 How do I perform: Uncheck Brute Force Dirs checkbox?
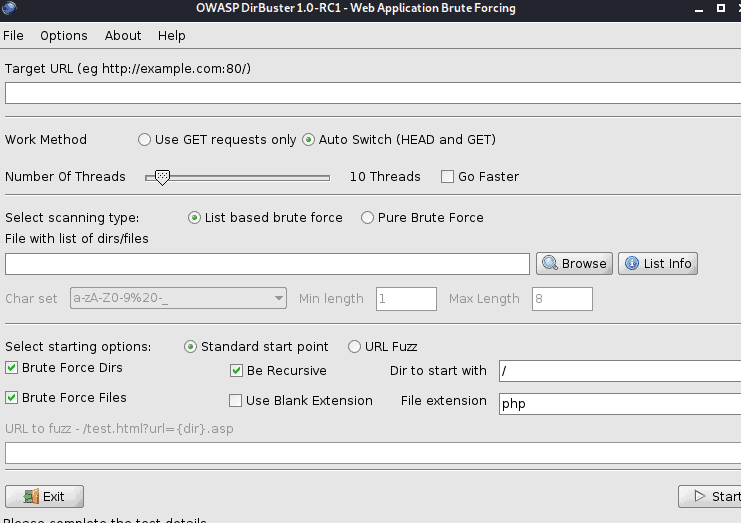tap(12, 368)
